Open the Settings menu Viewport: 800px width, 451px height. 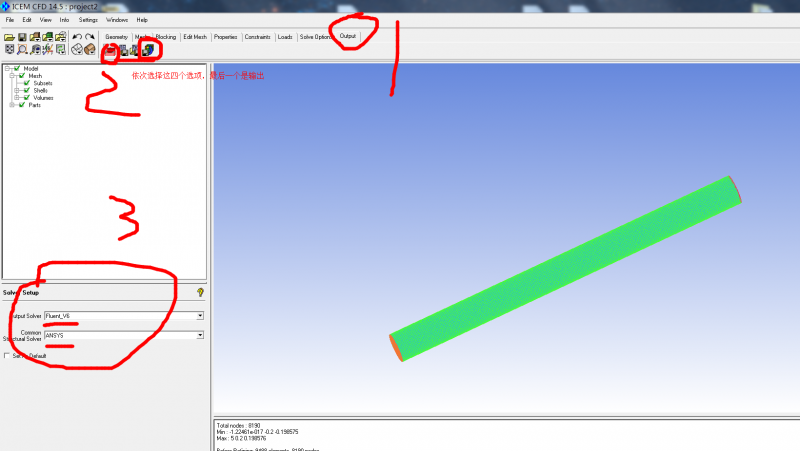click(x=88, y=20)
